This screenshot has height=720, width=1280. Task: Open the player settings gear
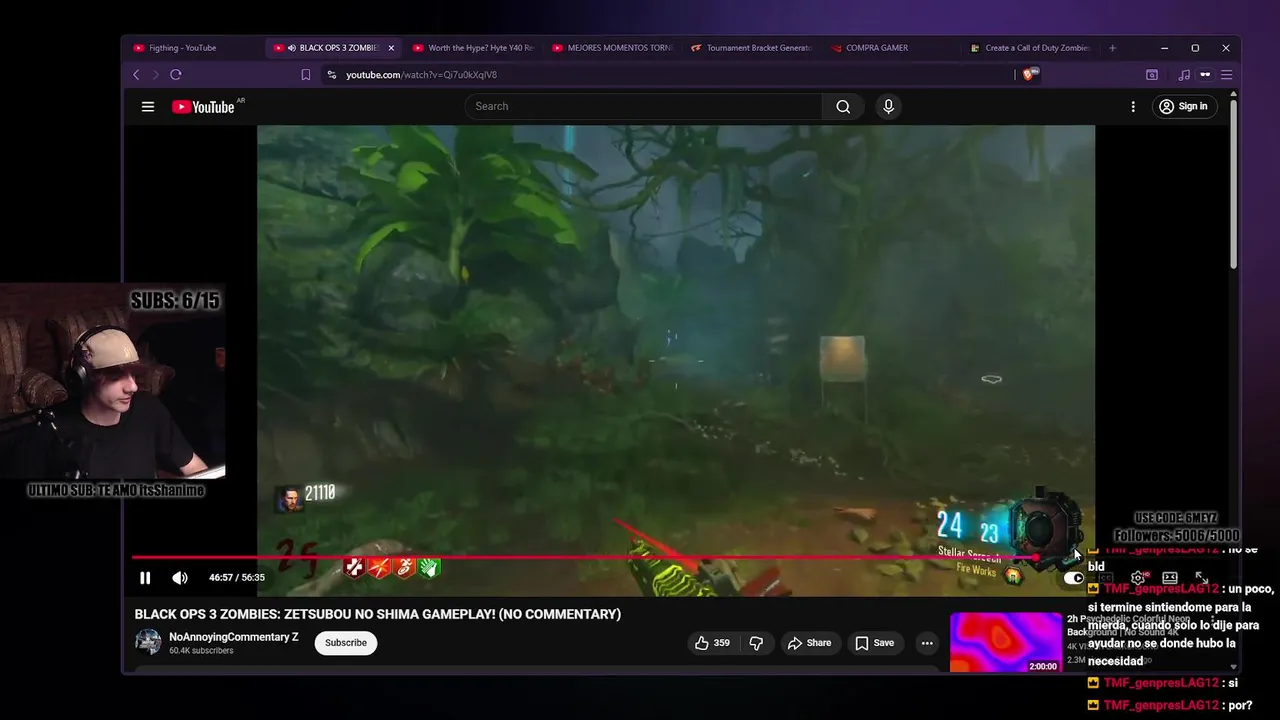coord(1138,578)
